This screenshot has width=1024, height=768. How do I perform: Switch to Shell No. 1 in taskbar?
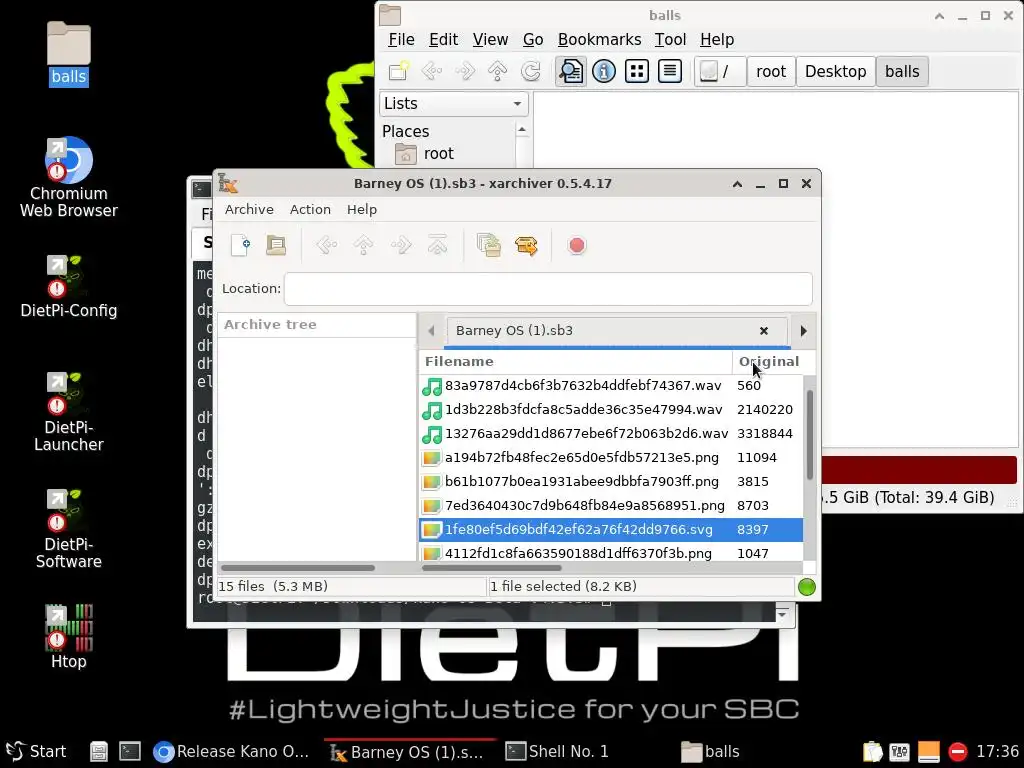(x=558, y=752)
